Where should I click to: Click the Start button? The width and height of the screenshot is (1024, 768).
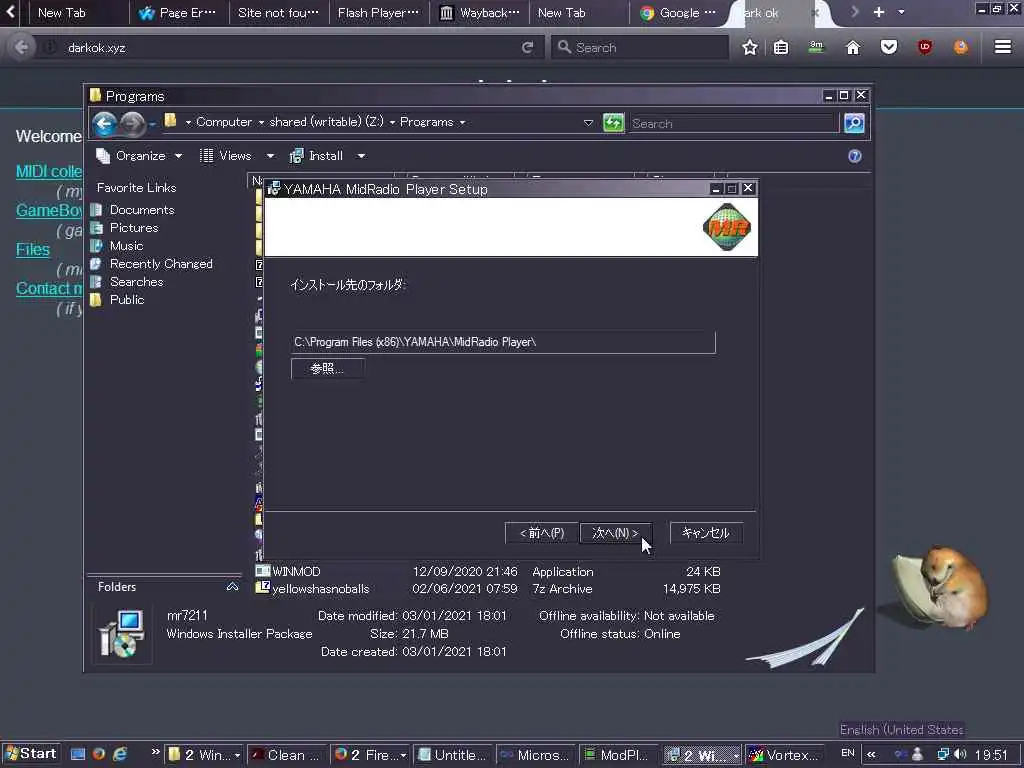coord(31,754)
